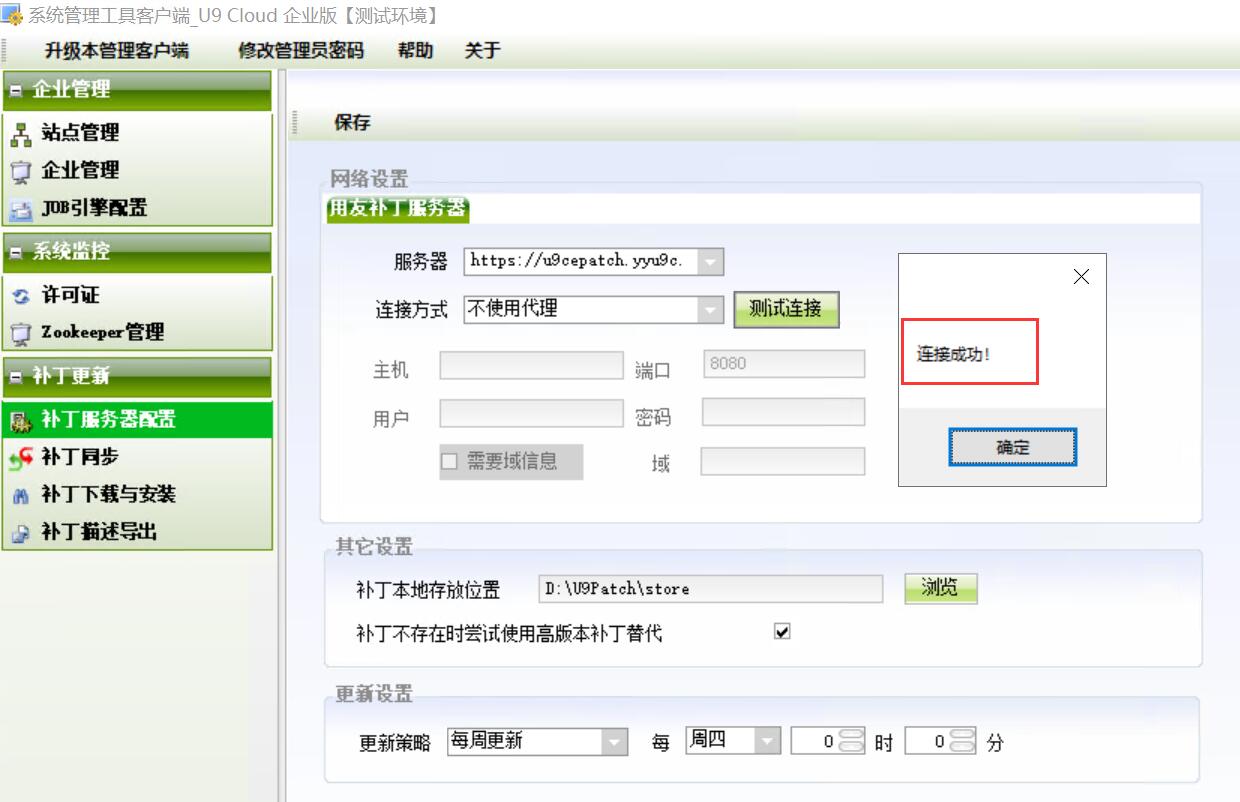Click the 补丁描述导出 export icon
Screen dimensions: 1240x802
pyautogui.click(x=20, y=533)
